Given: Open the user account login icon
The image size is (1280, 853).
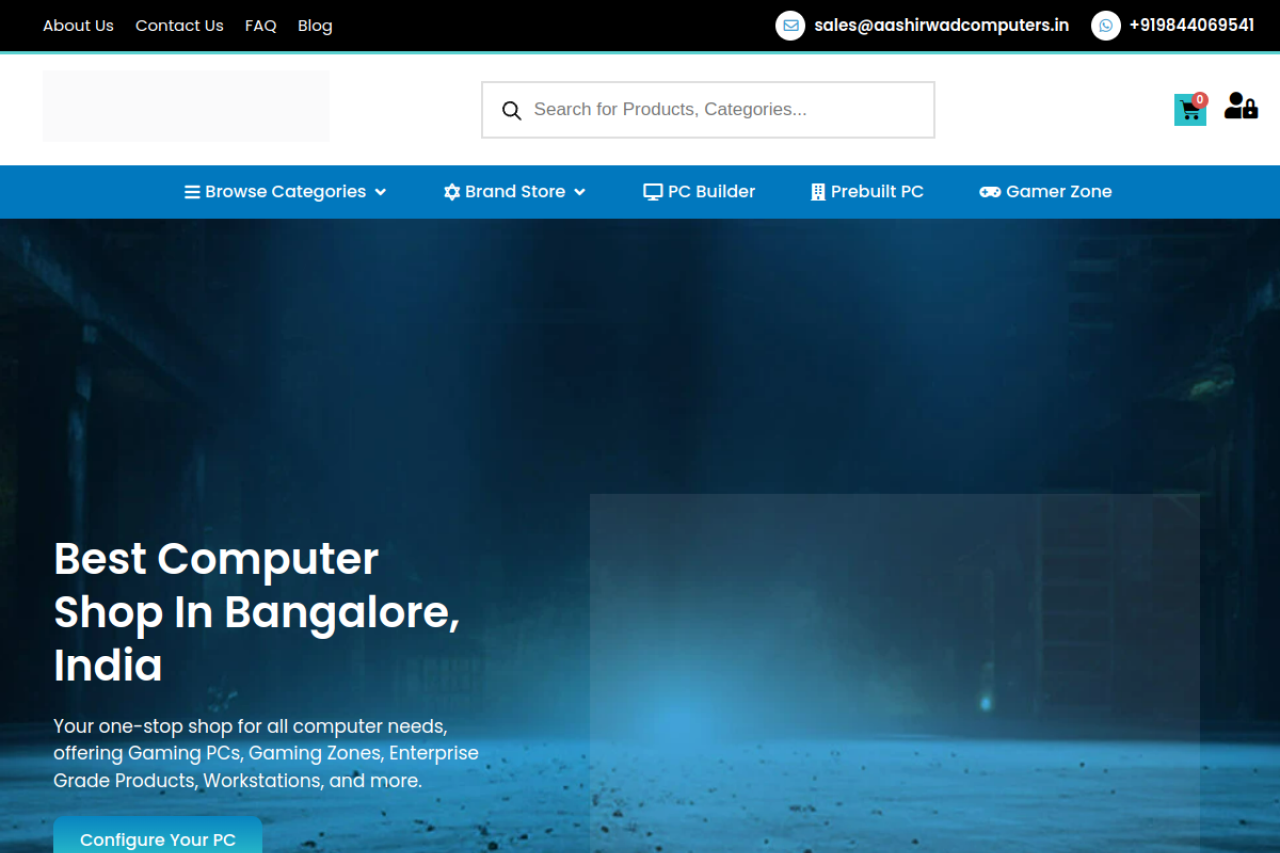Looking at the screenshot, I should 1241,105.
